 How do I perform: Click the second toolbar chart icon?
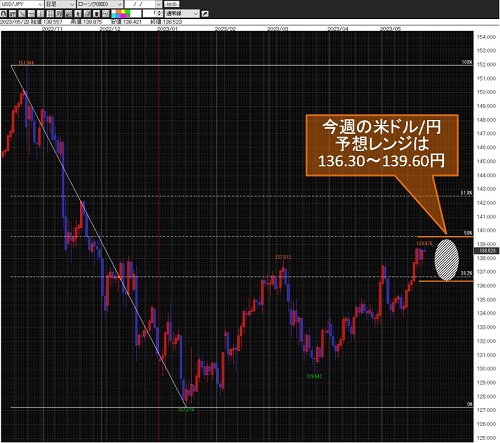(12, 14)
